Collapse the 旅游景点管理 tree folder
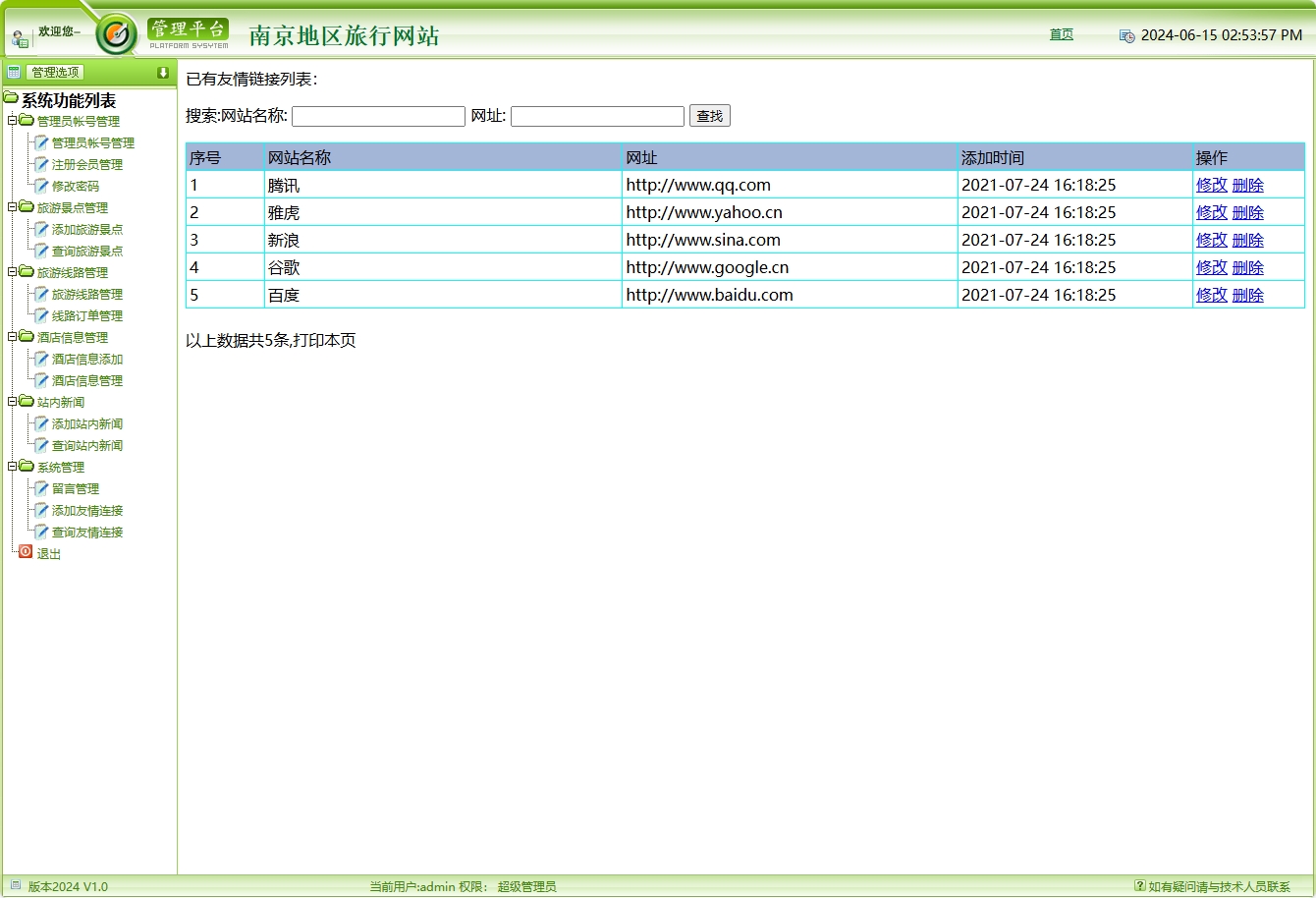Viewport: 1316px width, 898px height. (x=13, y=207)
